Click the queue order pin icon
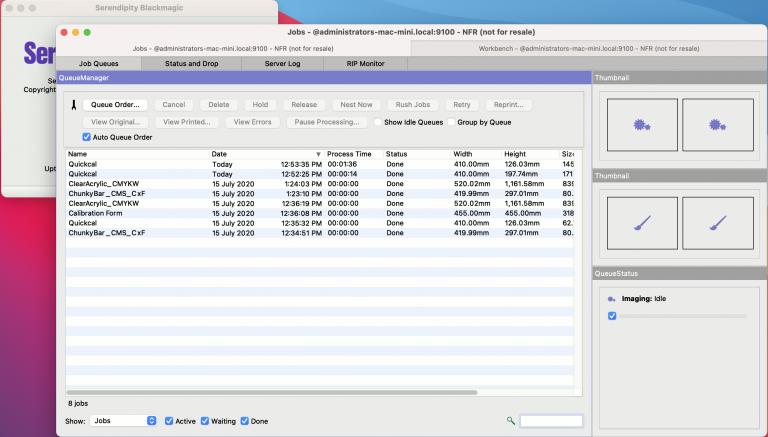Screen dimensions: 768x437 (73, 105)
